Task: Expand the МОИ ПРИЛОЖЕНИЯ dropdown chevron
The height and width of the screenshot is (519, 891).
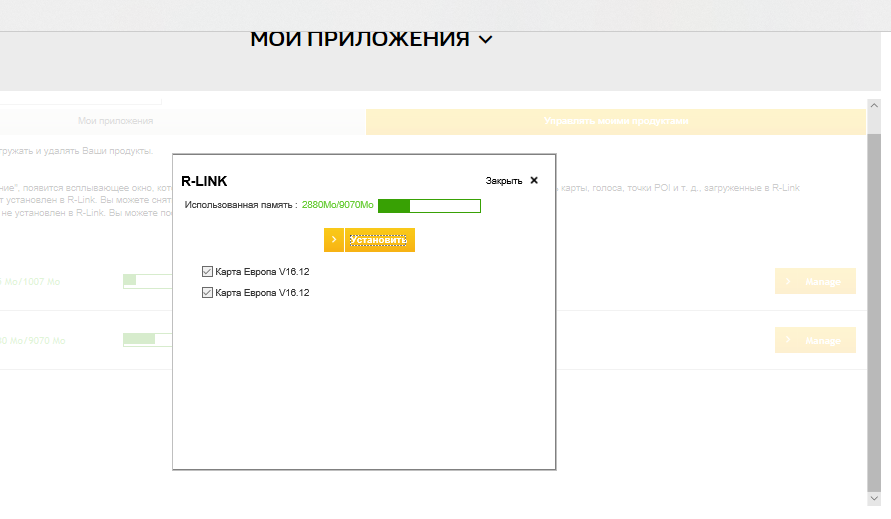Action: [x=485, y=40]
